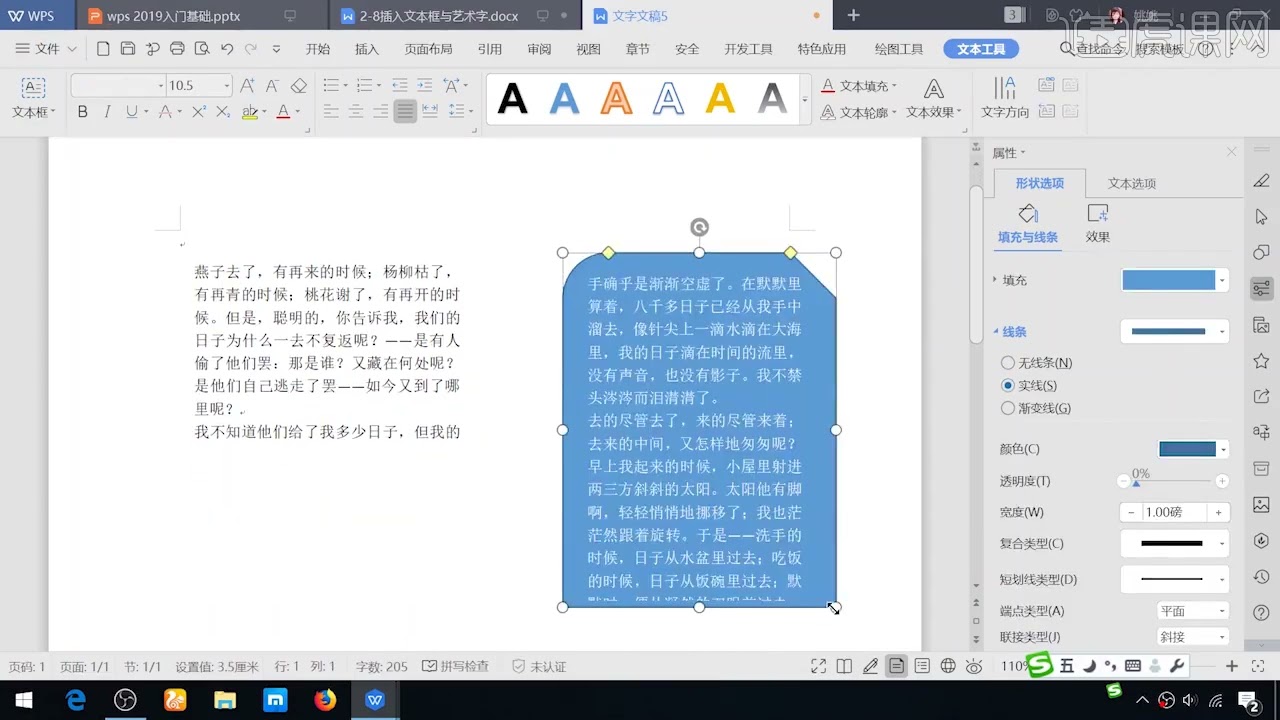Select the No line radio option
The image size is (1280, 720).
(x=1008, y=363)
